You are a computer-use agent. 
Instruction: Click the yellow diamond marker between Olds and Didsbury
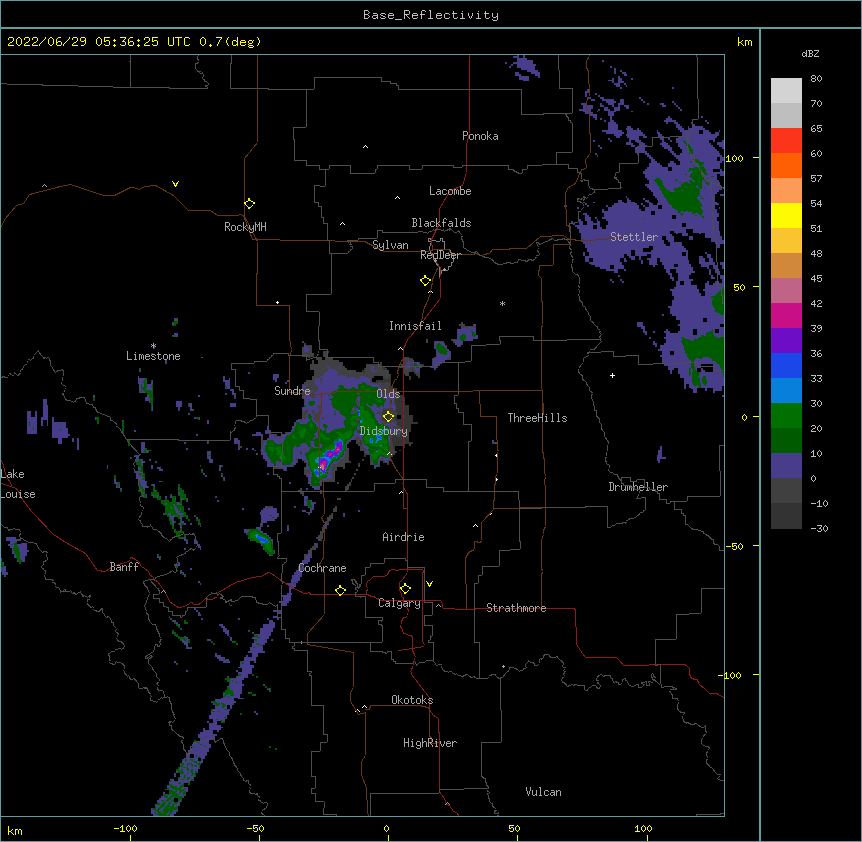tap(388, 416)
